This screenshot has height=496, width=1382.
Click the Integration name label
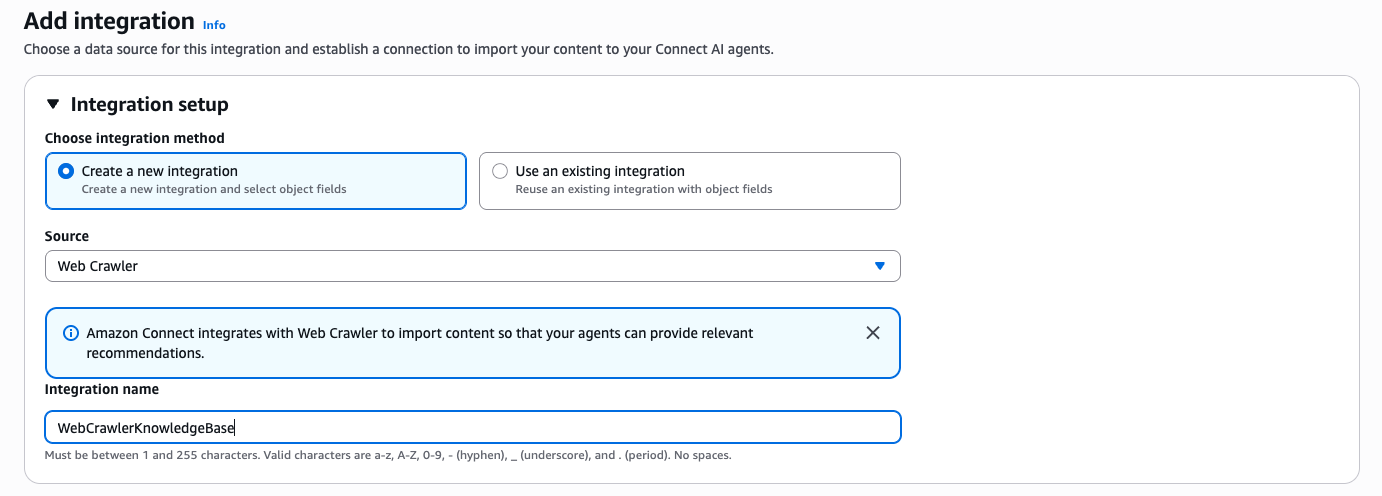tap(102, 389)
